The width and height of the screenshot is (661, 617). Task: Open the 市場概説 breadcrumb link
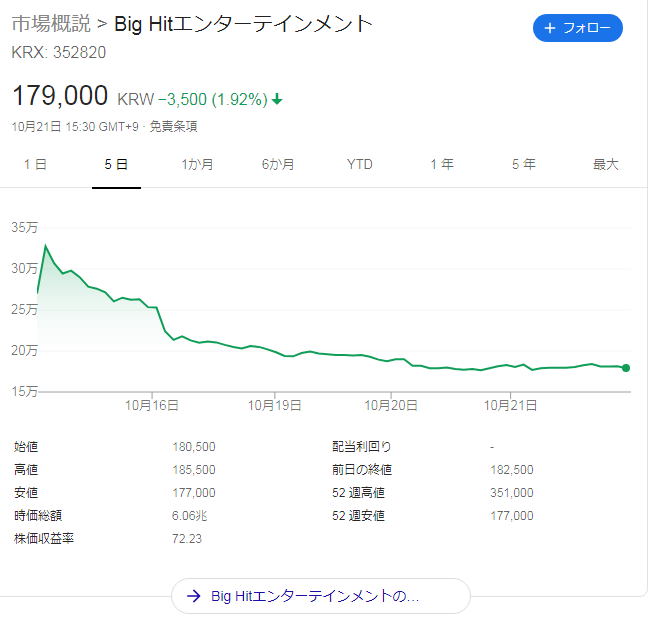pos(51,23)
